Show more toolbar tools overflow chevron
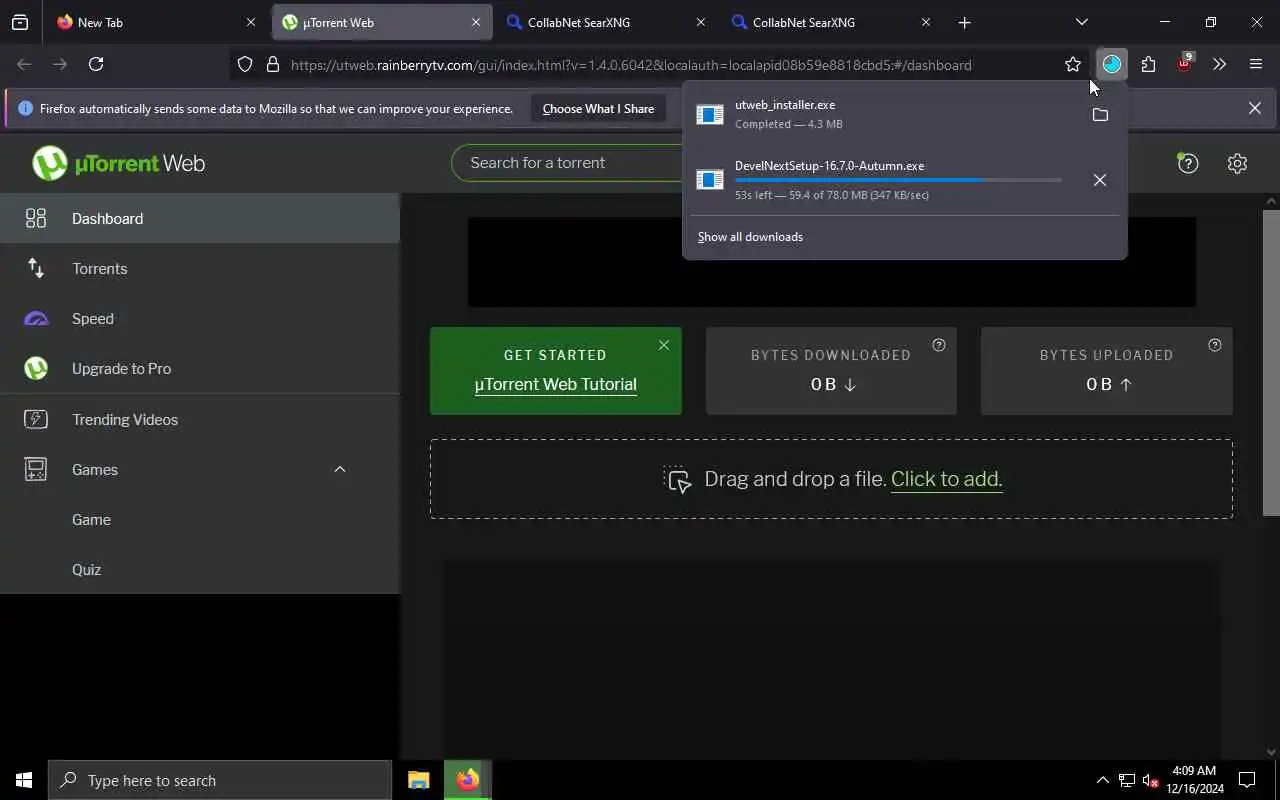Screen dimensions: 1280x800 1219,64
